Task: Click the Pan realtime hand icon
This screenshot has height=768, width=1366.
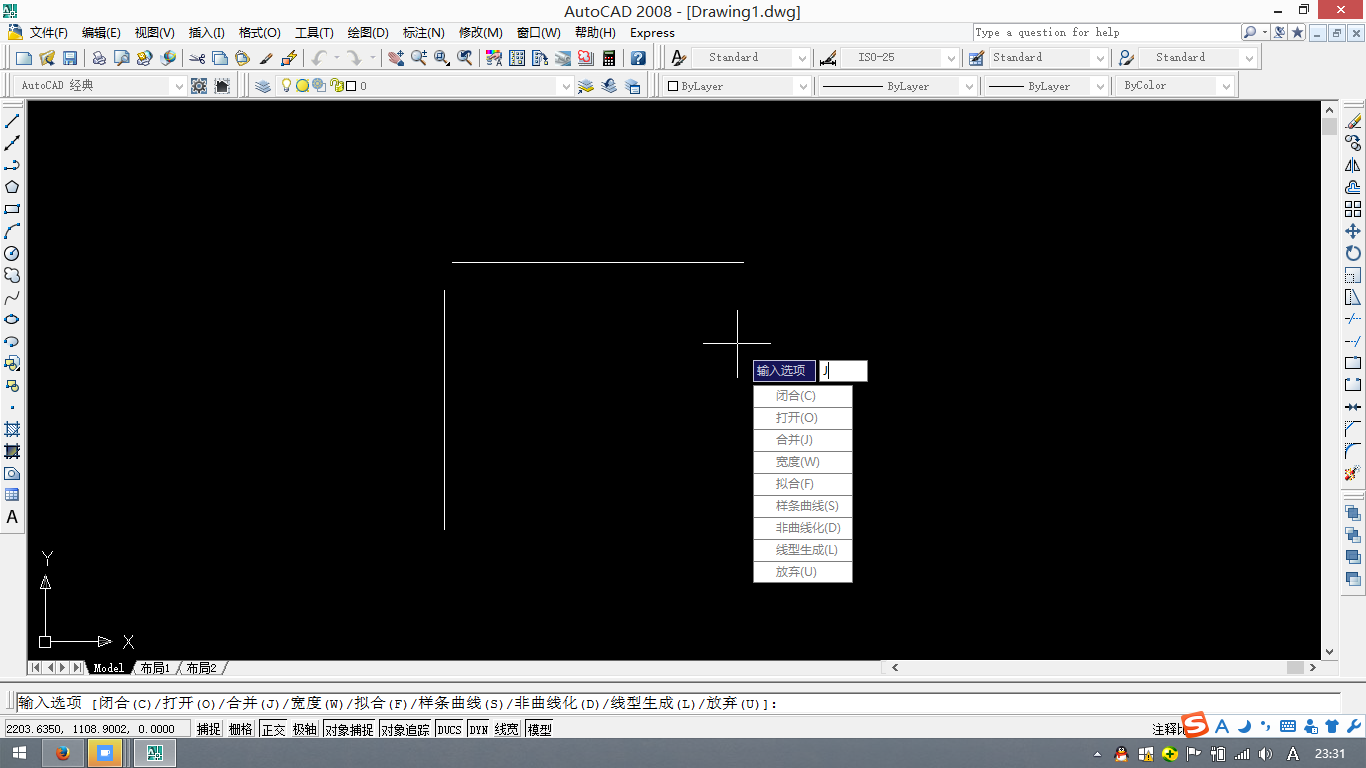Action: [396, 58]
